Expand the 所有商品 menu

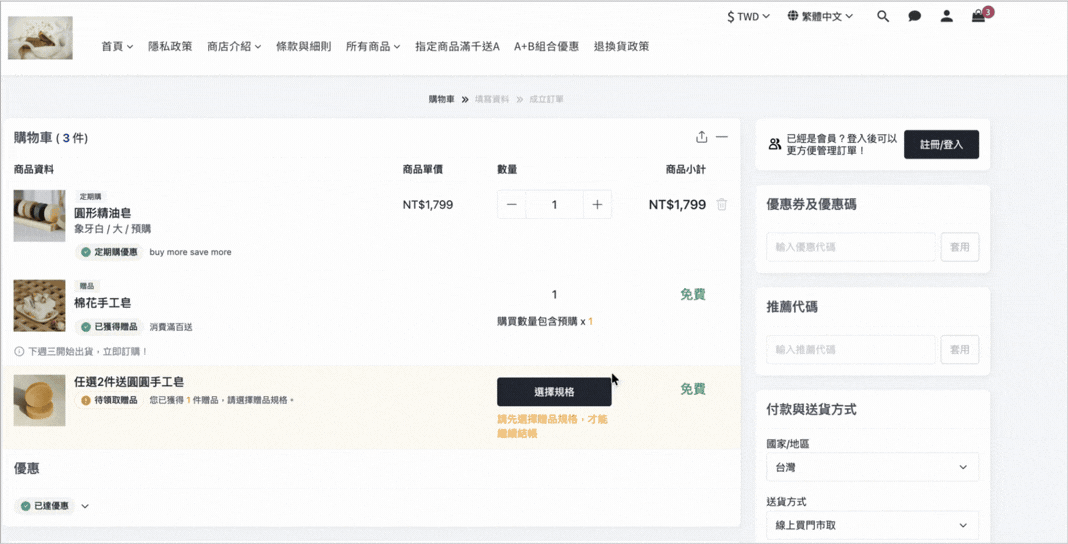point(373,46)
